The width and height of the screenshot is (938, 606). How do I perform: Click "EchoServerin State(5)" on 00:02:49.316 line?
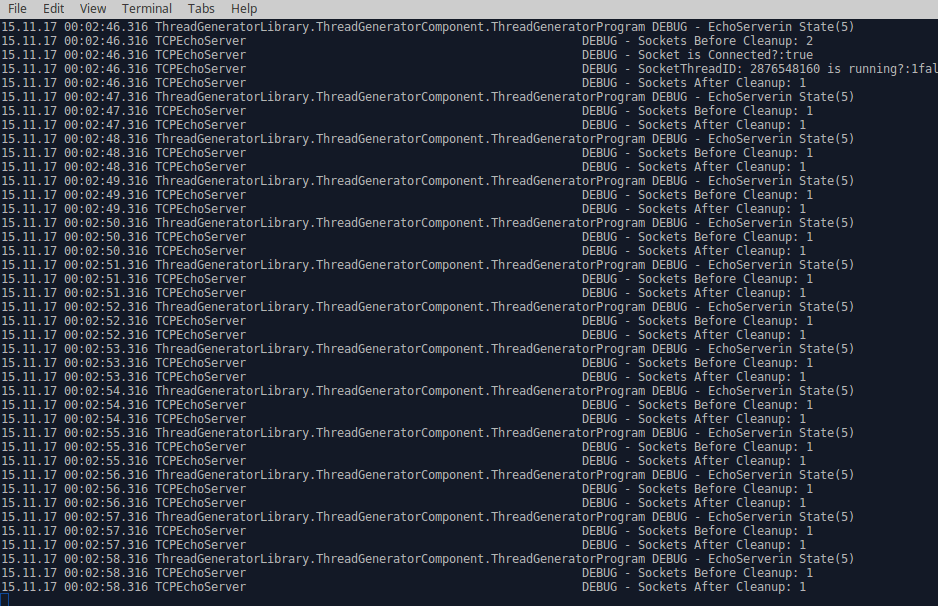(x=781, y=181)
